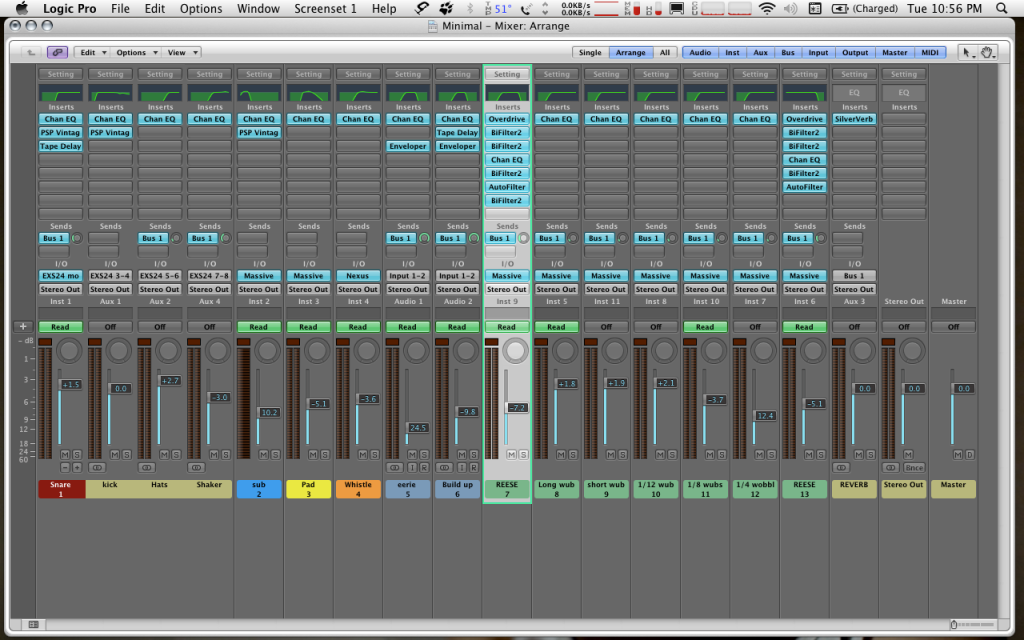1024x640 pixels.
Task: Open SilverVerb insert on REVERB strip
Action: pos(854,119)
